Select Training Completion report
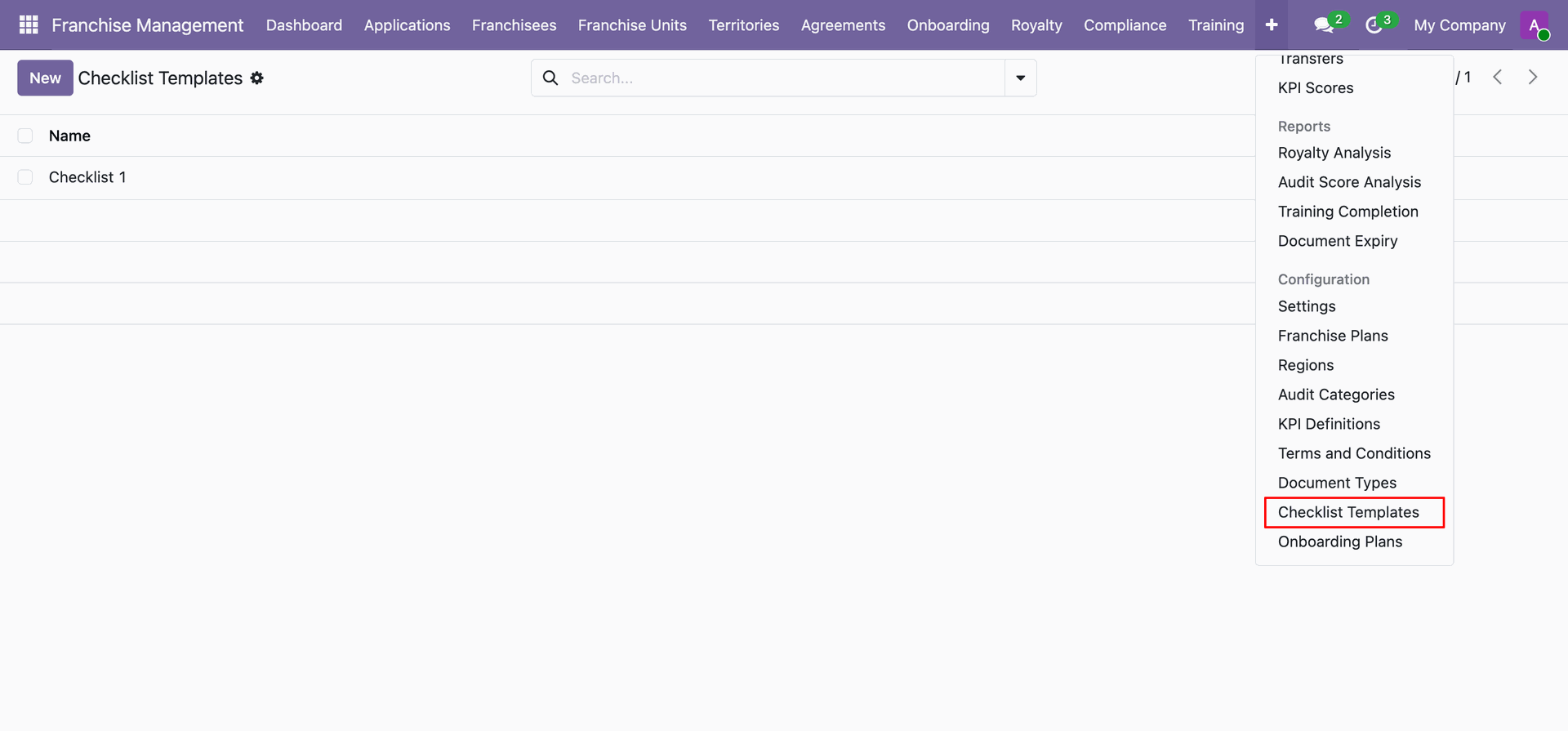The image size is (1568, 731). [1347, 212]
